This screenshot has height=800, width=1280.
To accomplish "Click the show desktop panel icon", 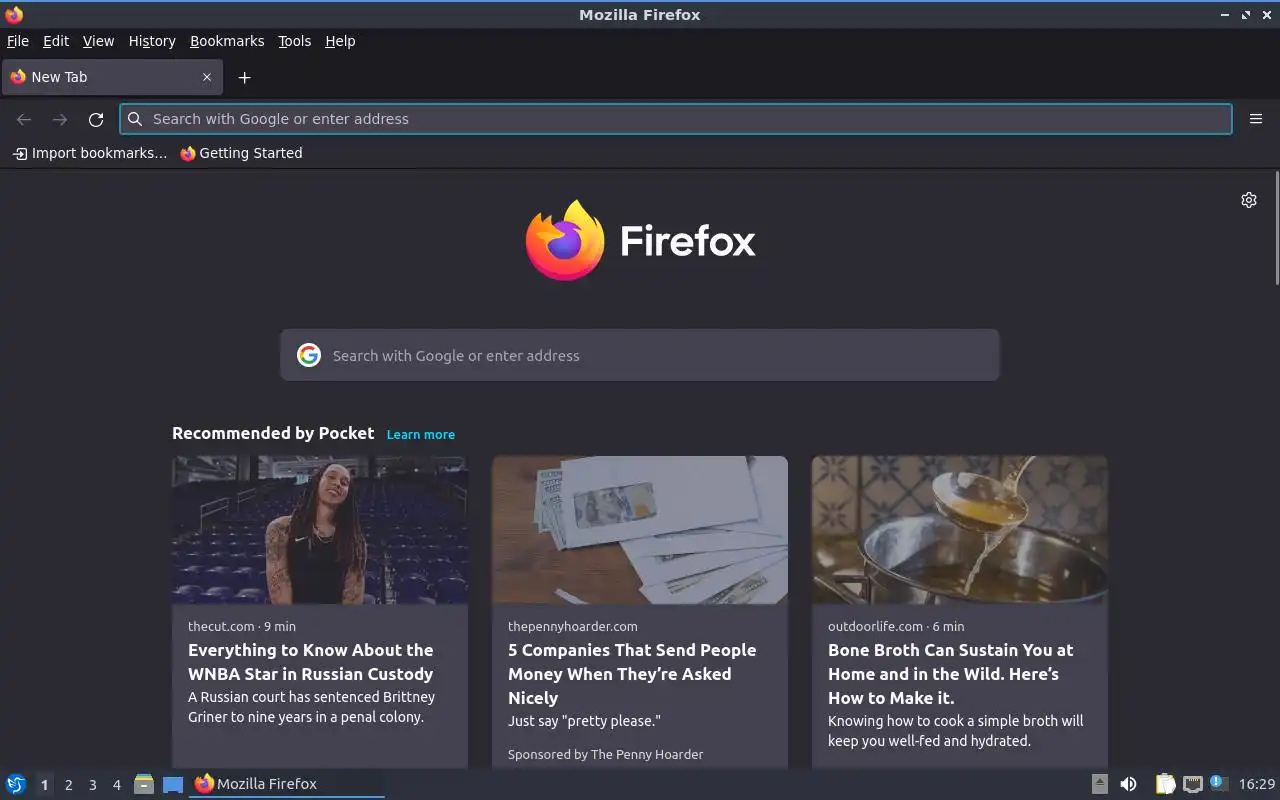I will click(x=173, y=784).
